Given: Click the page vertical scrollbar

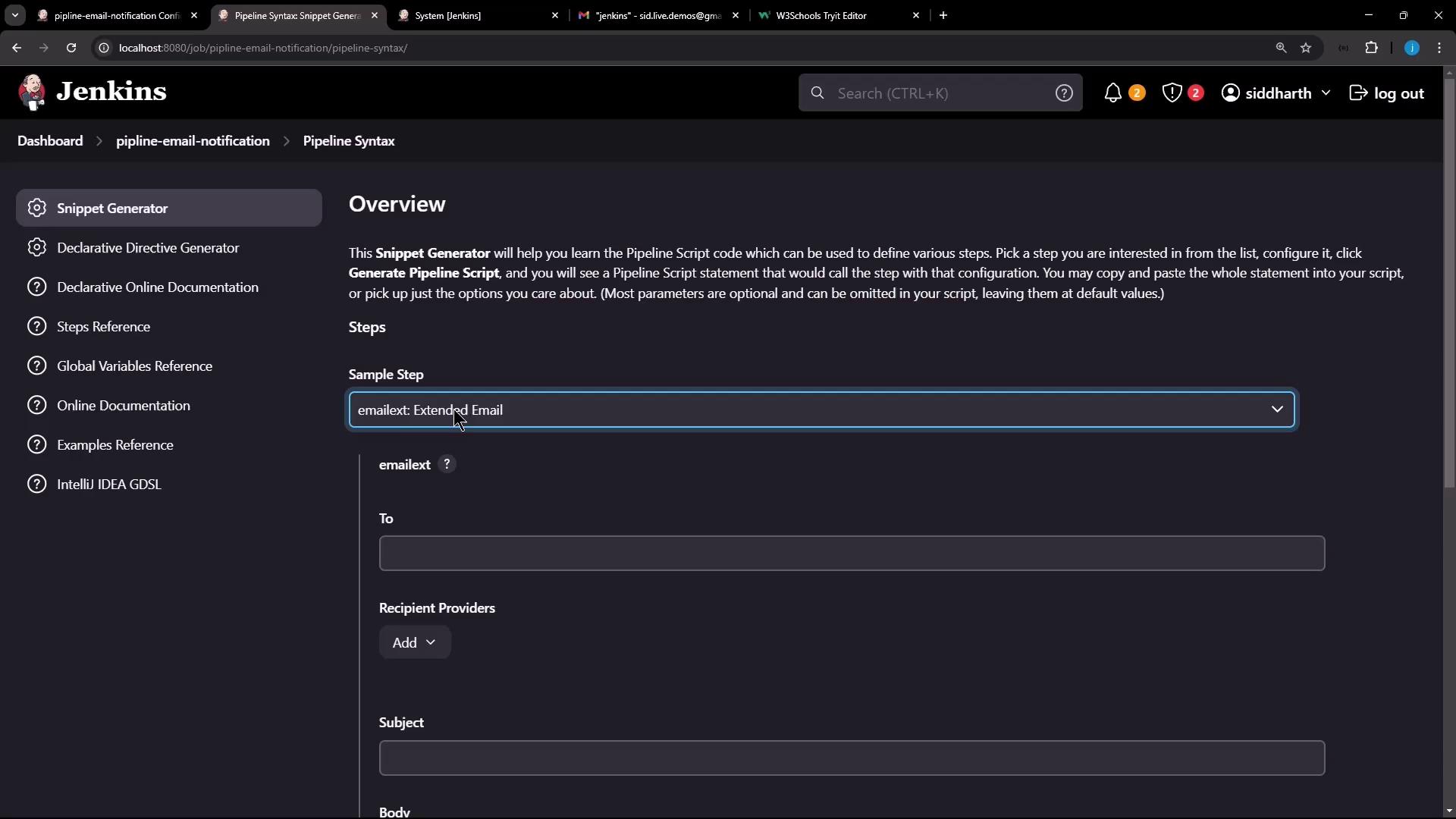Looking at the screenshot, I should click(1449, 281).
